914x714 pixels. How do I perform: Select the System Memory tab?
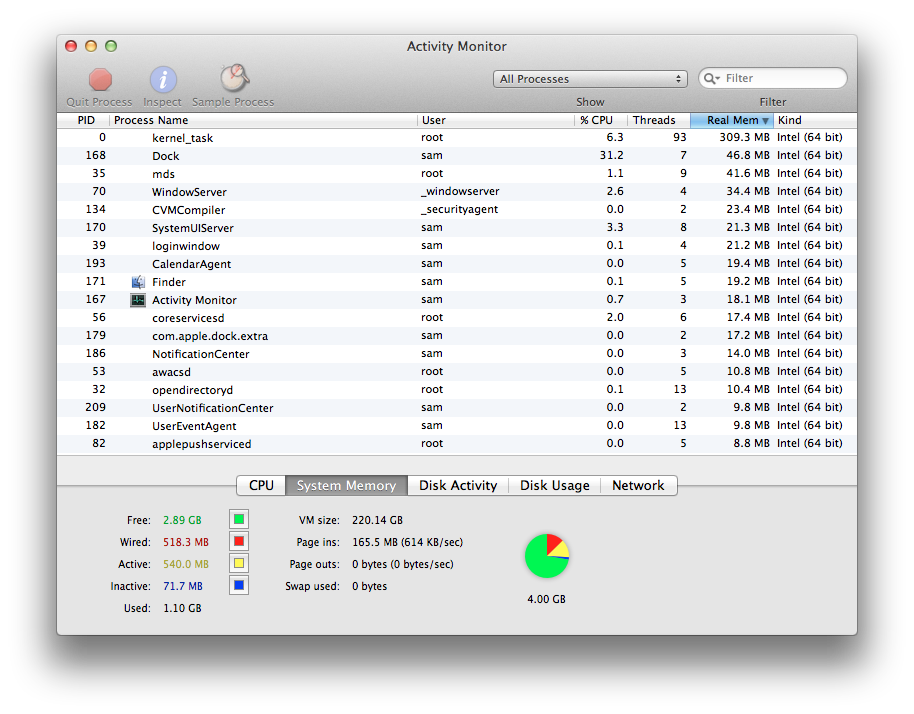(346, 486)
